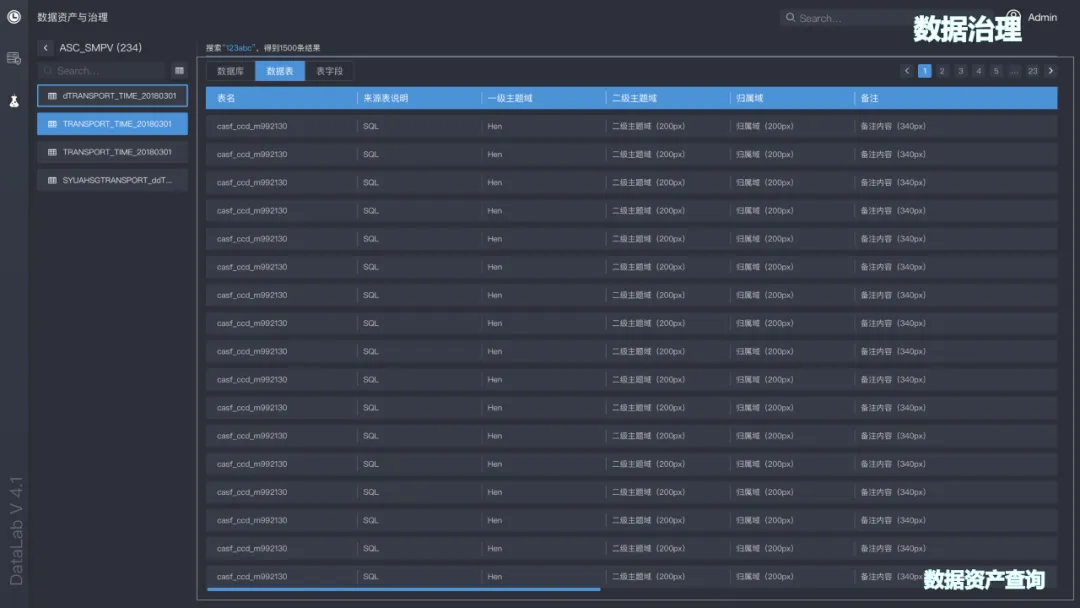Screen dimensions: 1080x608
Task: Click the magnifier icon in sidebar search
Action: [48, 70]
